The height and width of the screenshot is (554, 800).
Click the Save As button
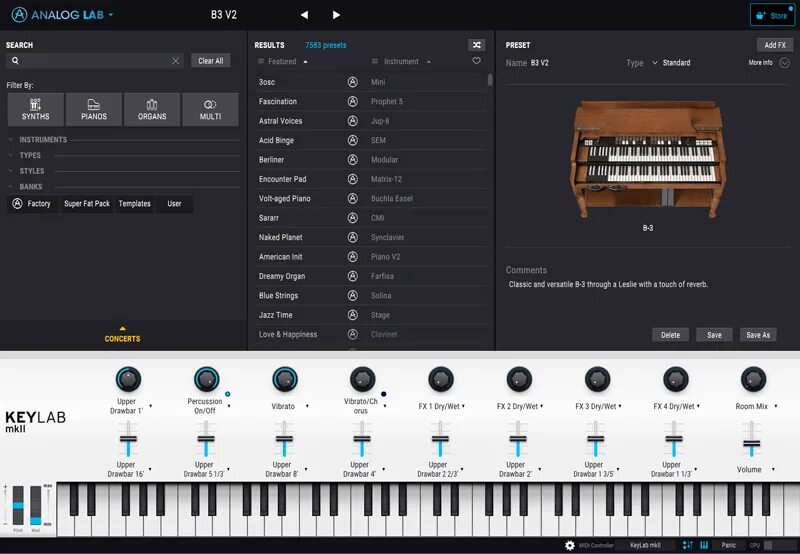point(758,335)
